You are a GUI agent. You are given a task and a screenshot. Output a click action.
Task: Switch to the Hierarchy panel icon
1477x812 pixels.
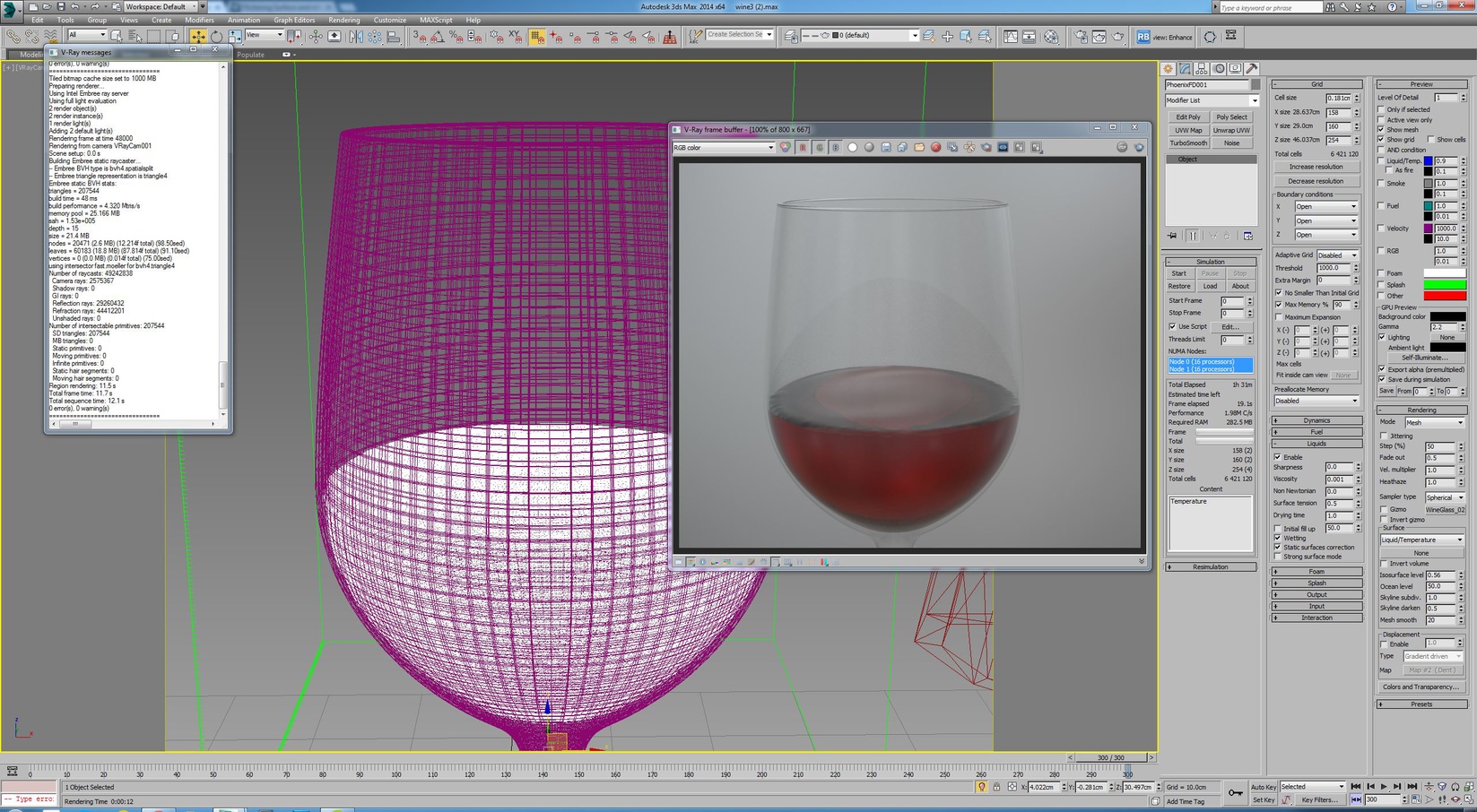(1202, 68)
